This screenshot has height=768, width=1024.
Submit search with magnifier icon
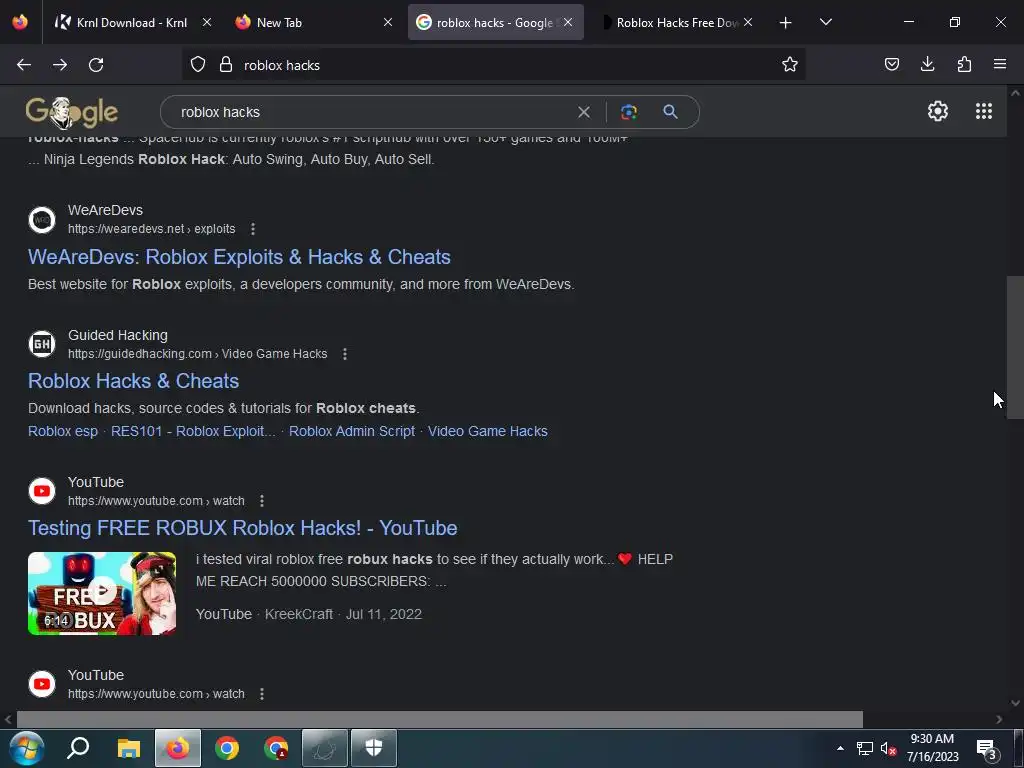point(670,112)
